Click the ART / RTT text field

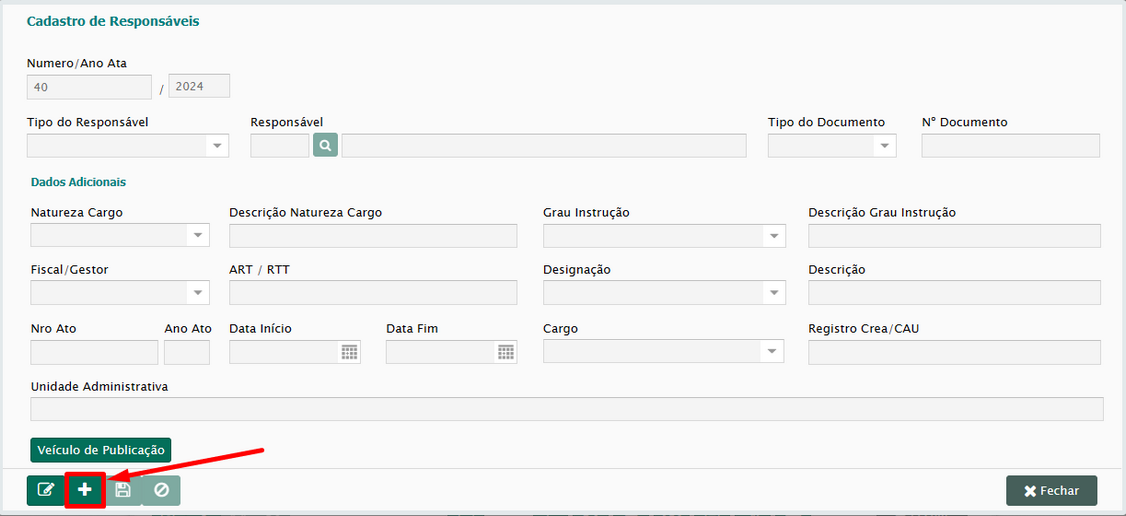[x=373, y=293]
